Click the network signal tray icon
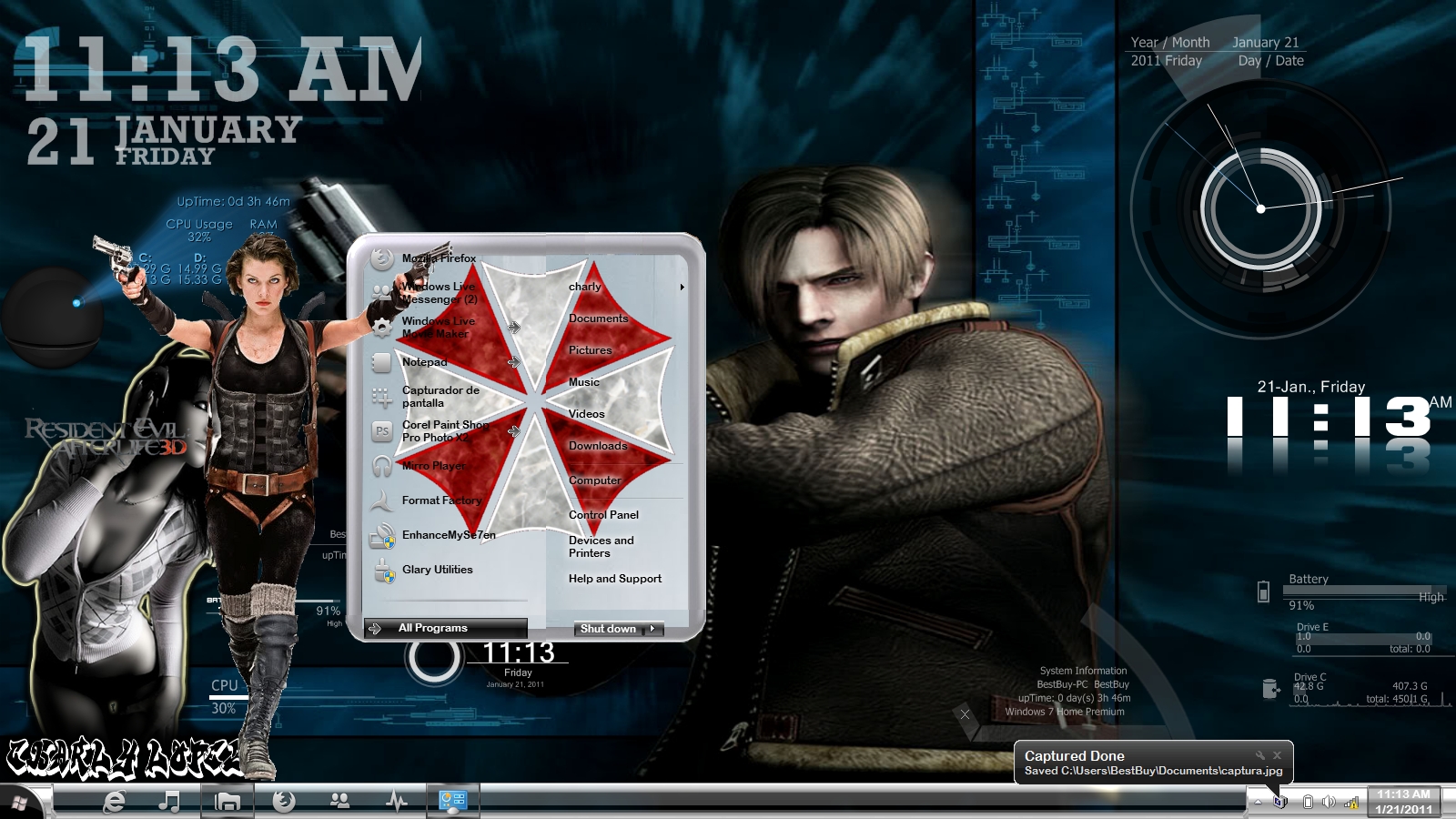 point(1351,802)
